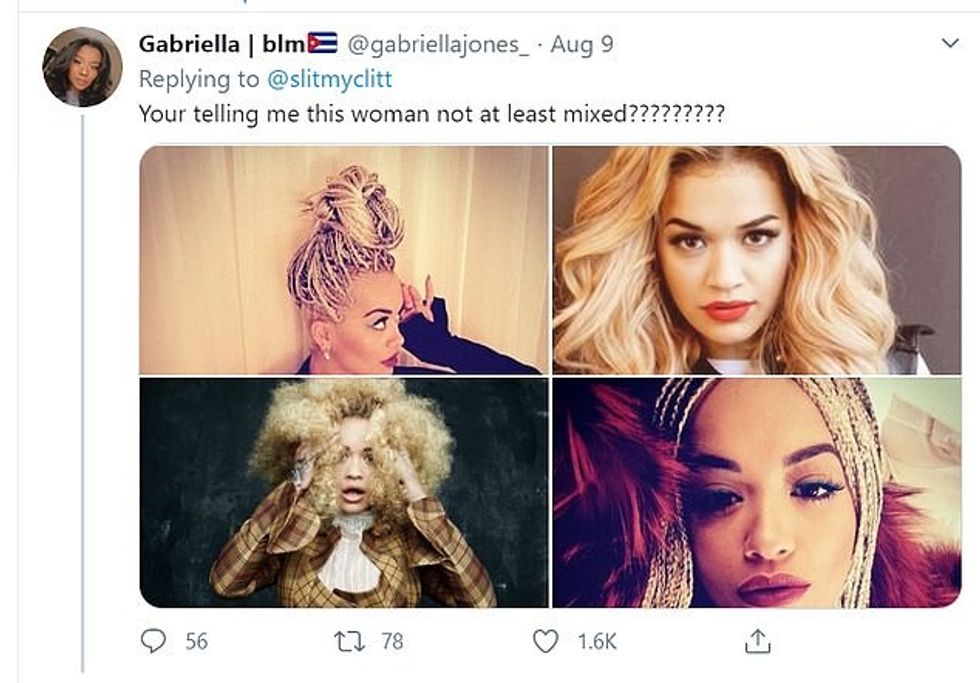The width and height of the screenshot is (980, 683).
Task: Visit the @gabriellajones_ handle link
Action: (438, 44)
